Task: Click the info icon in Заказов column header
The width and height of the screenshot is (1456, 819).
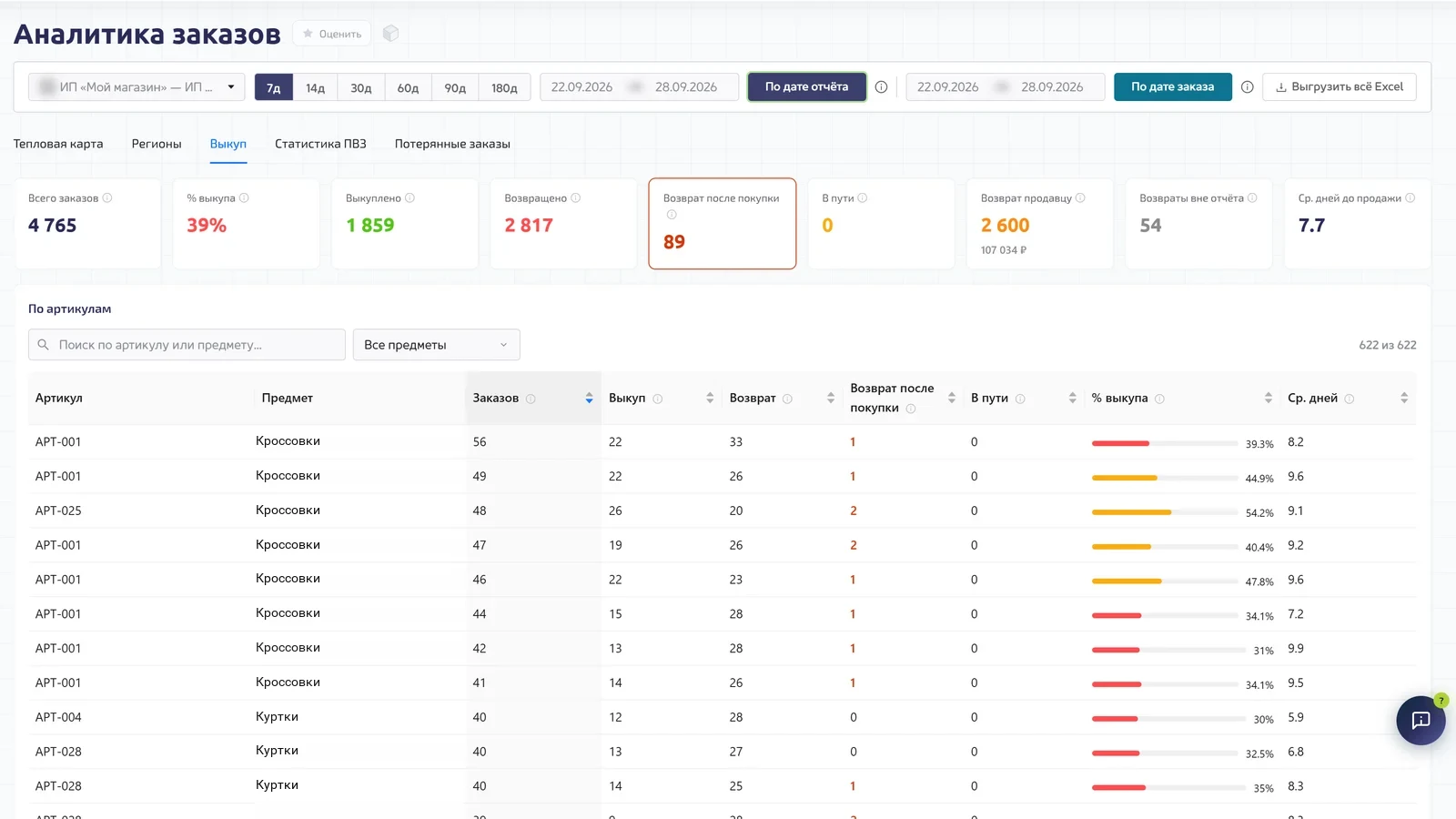Action: pos(531,399)
